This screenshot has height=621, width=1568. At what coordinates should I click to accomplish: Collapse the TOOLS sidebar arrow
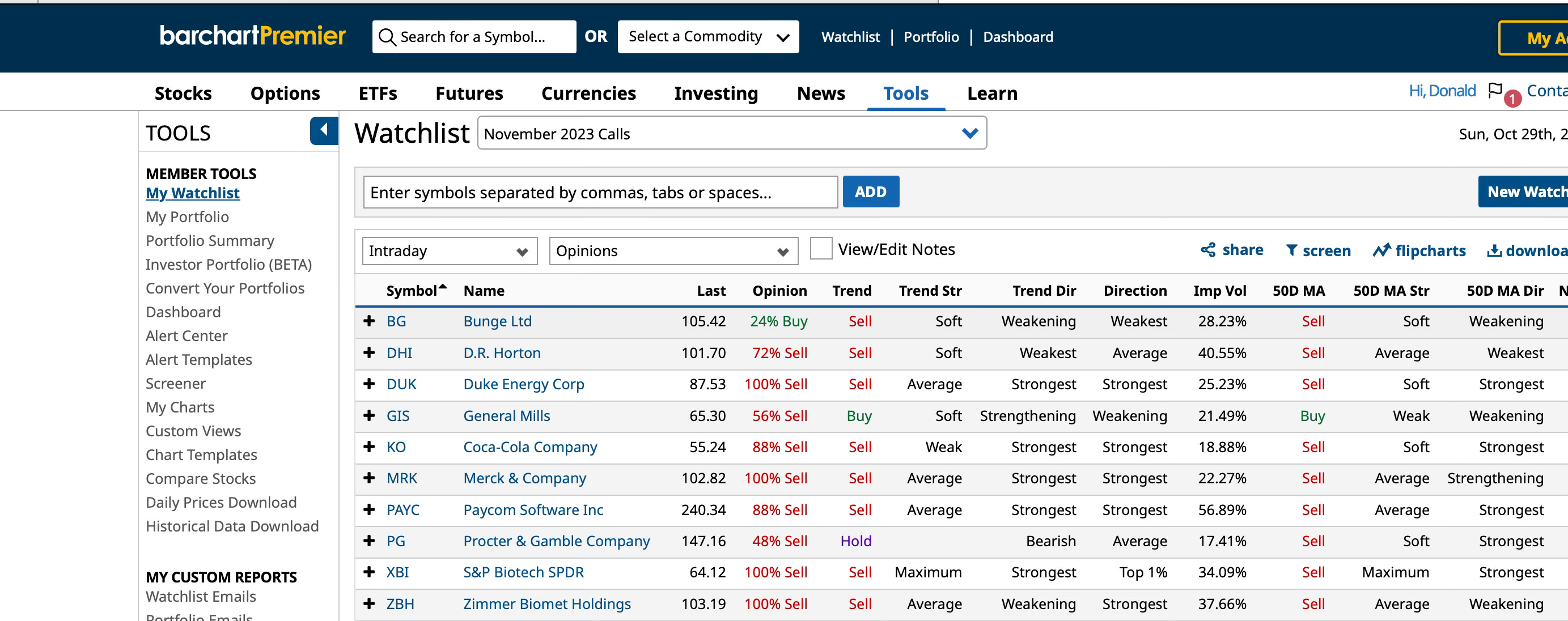[324, 130]
